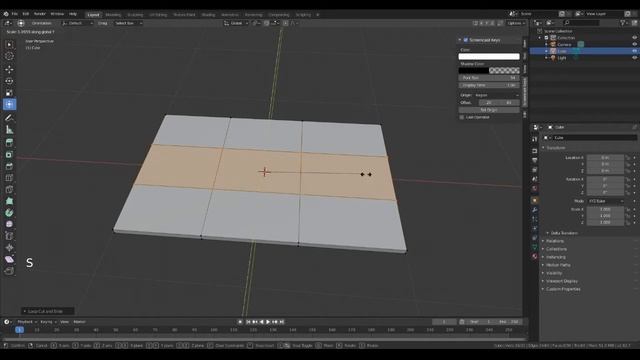Image resolution: width=640 pixels, height=360 pixels.
Task: Click the Location X value field
Action: pos(605,158)
